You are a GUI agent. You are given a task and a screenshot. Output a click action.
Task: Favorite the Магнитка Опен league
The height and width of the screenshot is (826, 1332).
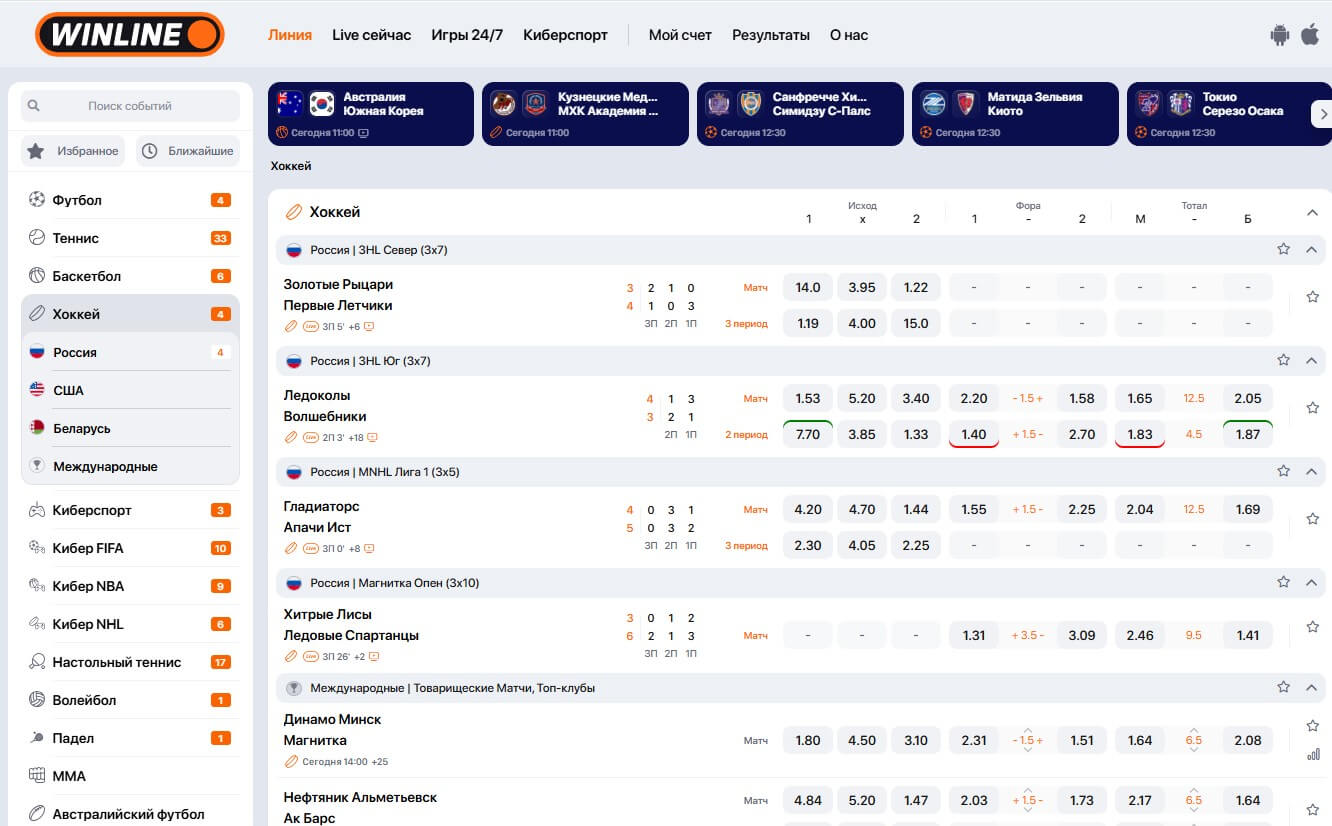point(1284,582)
